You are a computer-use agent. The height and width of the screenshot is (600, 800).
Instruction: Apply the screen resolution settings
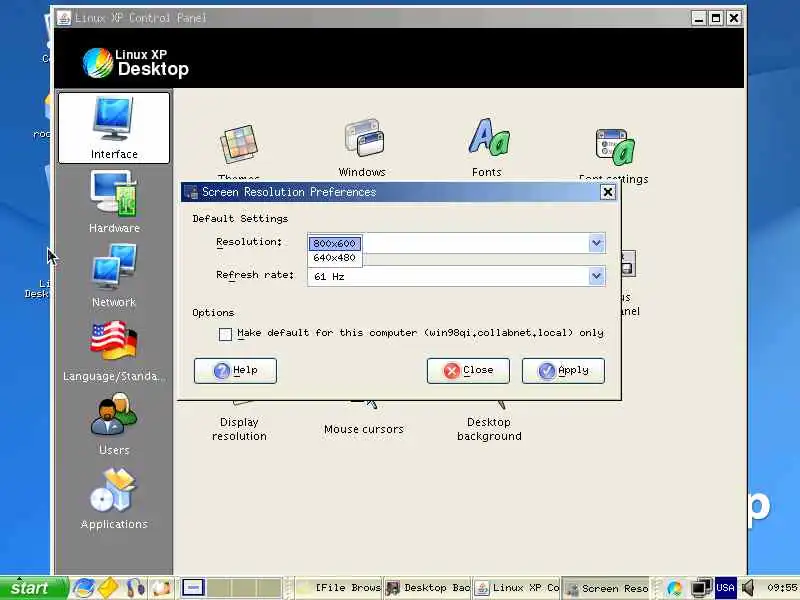[x=563, y=370]
